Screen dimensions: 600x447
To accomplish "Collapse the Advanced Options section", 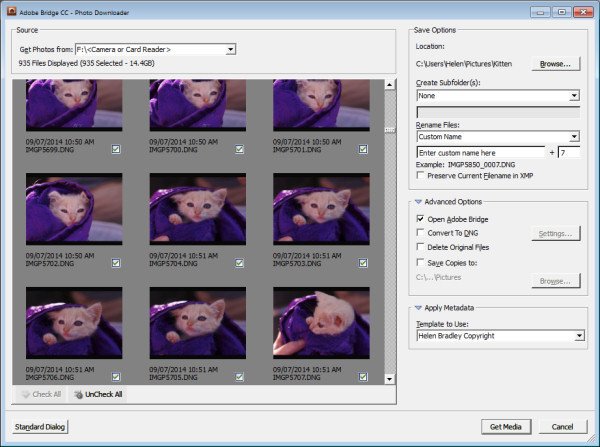I will coord(418,202).
